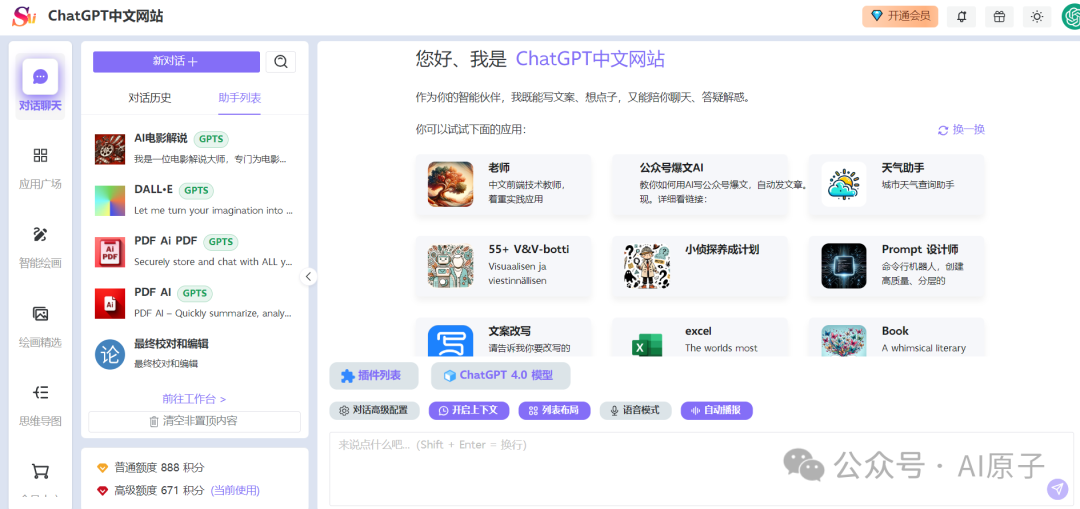
Task: Open 智能绘画 smart drawing icon
Action: click(x=40, y=234)
